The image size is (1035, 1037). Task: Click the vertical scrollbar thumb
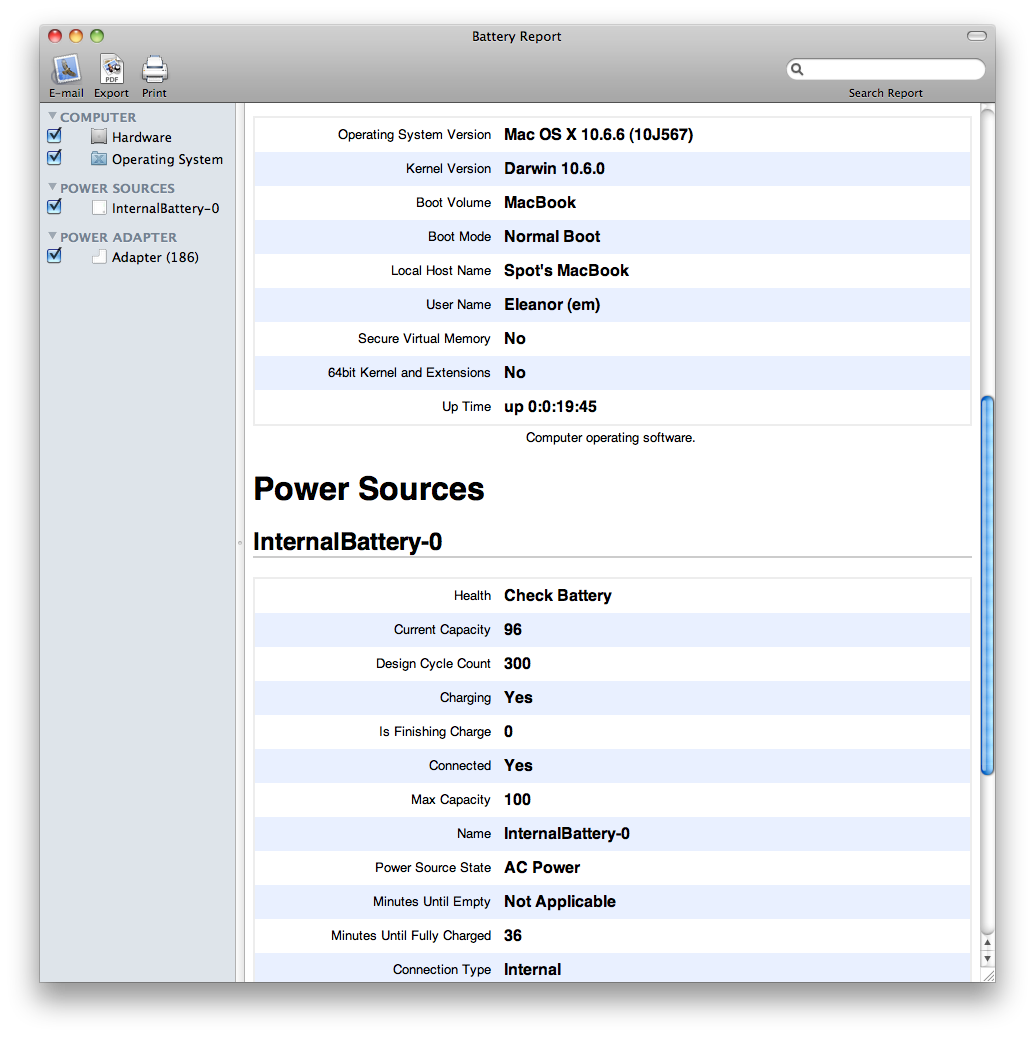(987, 585)
